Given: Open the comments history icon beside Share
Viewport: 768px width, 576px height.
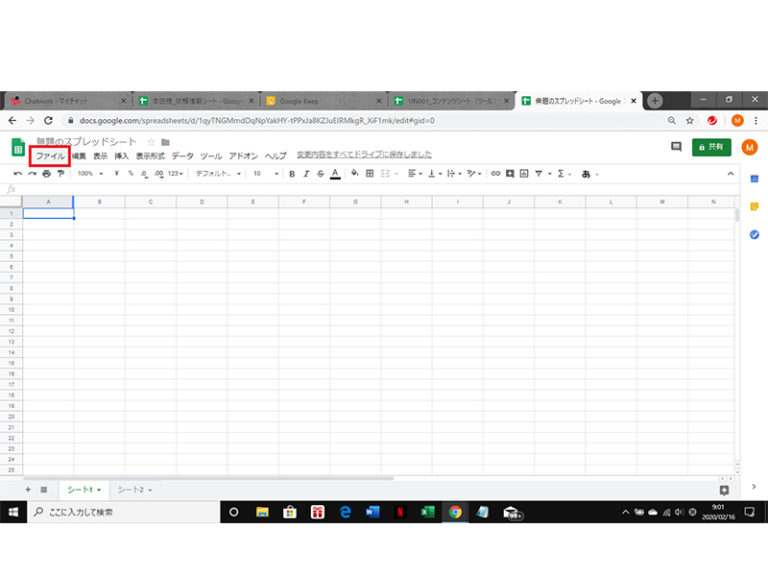Looking at the screenshot, I should coord(677,147).
